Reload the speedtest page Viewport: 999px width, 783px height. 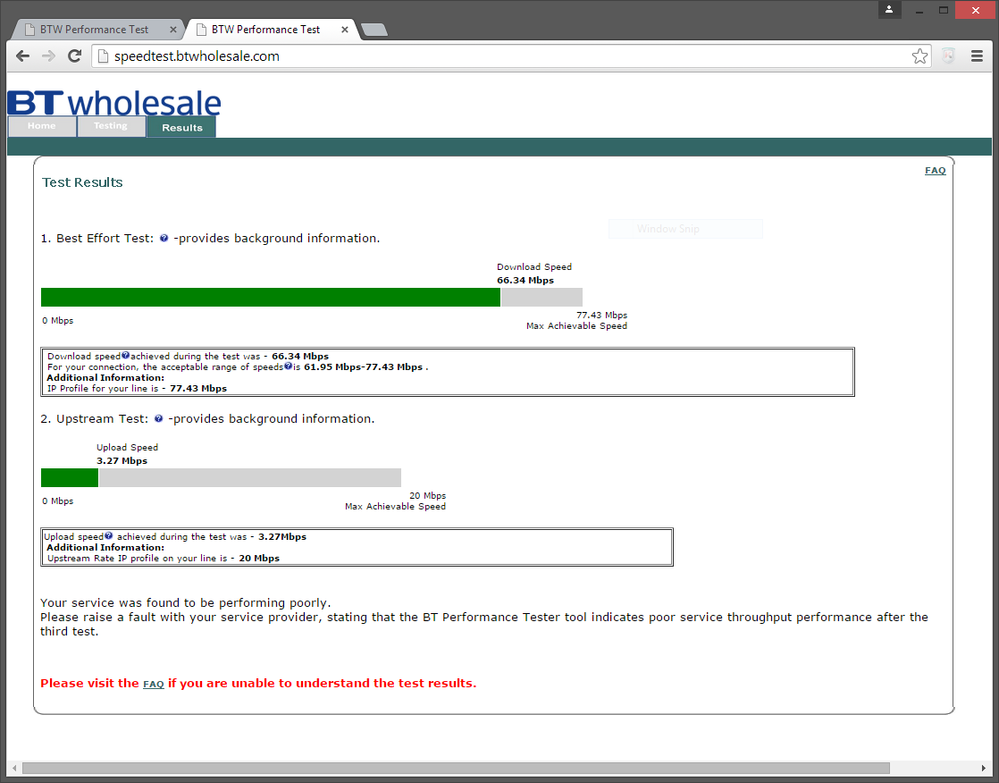tap(75, 56)
